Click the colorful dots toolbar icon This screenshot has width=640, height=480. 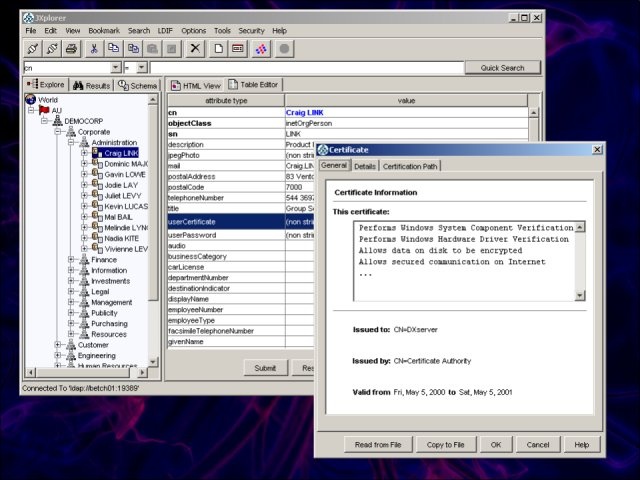pos(261,48)
